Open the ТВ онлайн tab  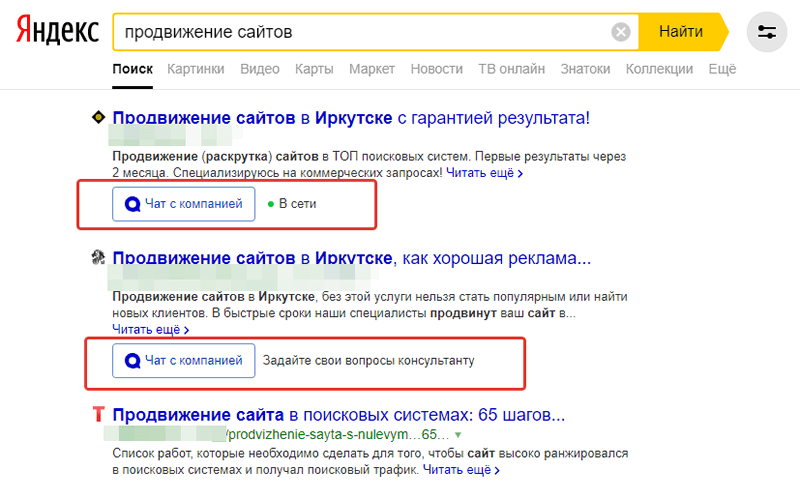[512, 69]
